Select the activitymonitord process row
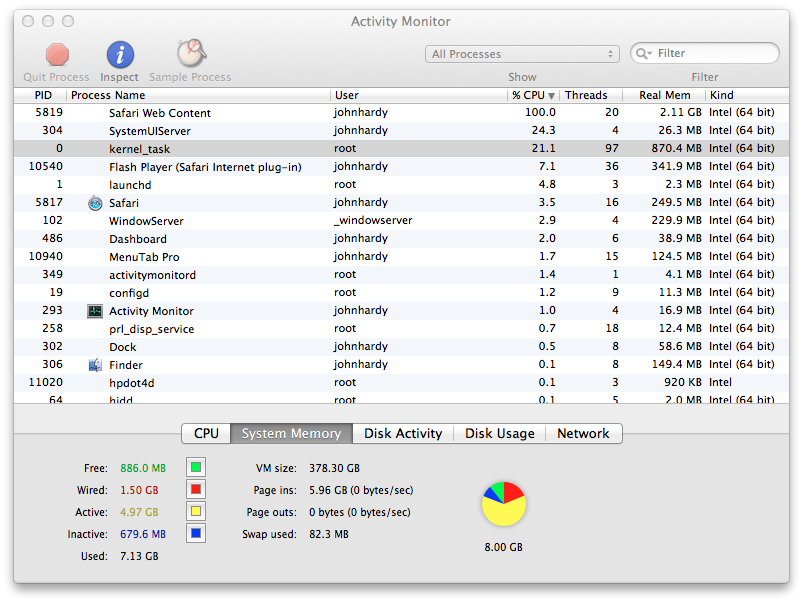 point(402,275)
